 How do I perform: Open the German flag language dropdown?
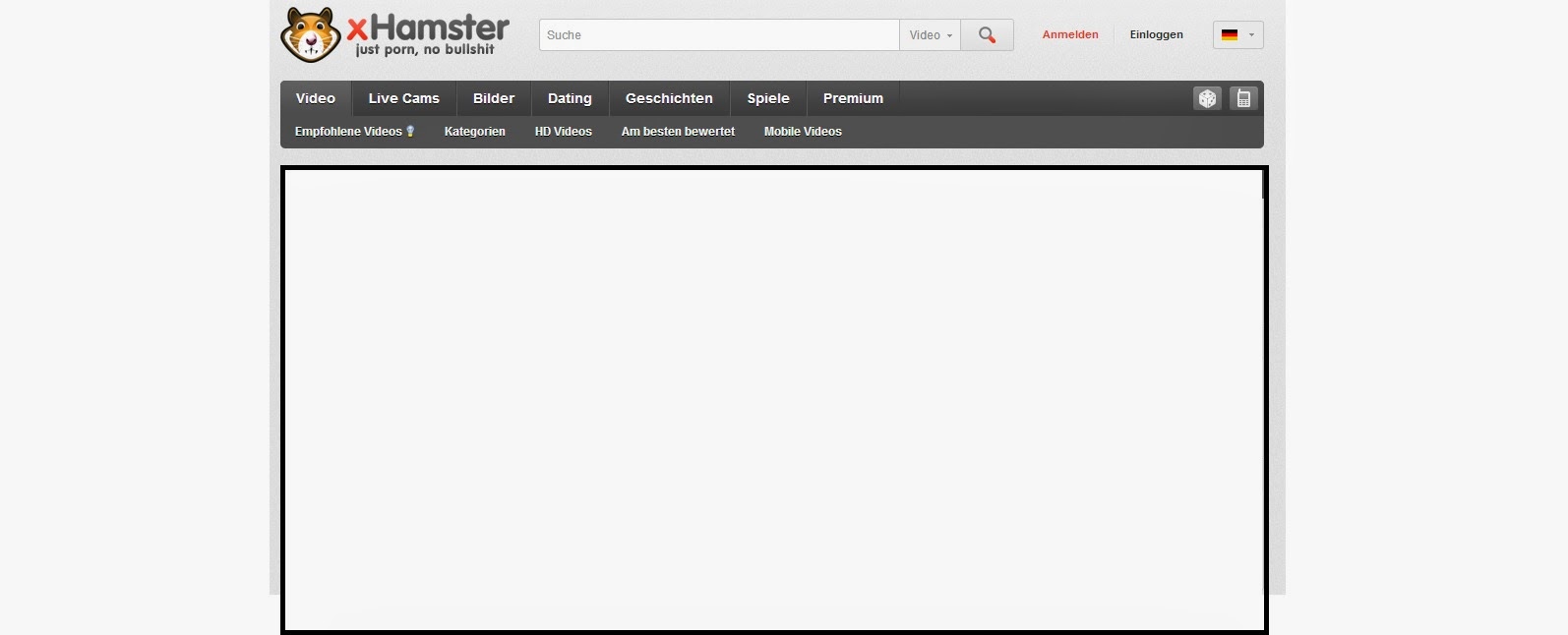point(1237,34)
